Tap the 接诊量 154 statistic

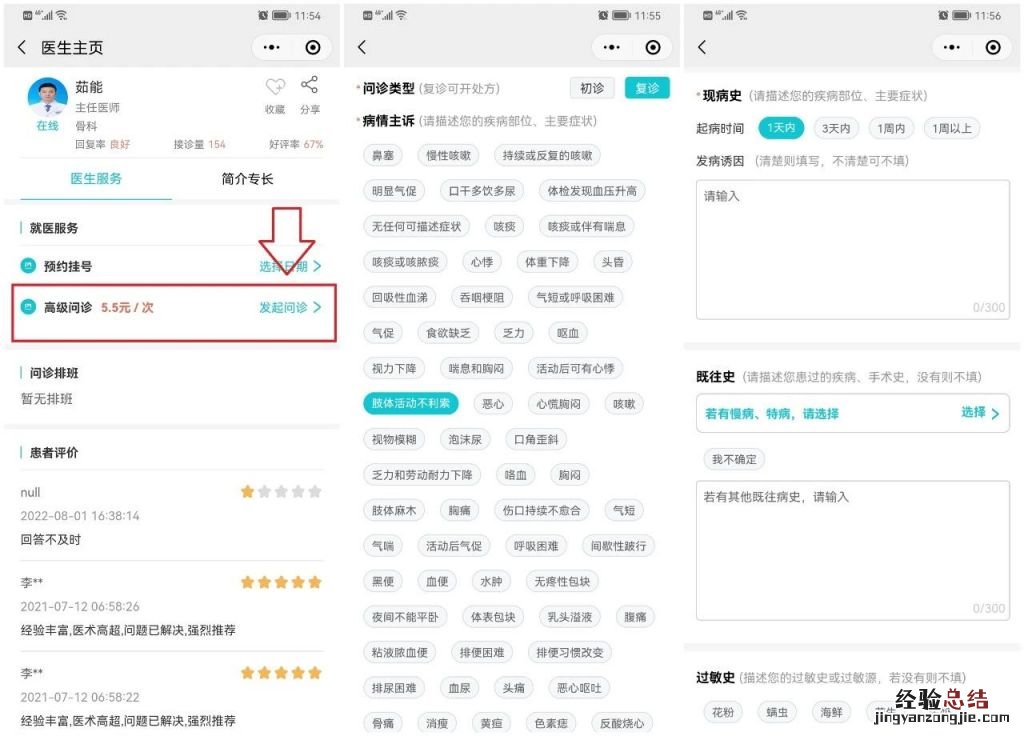(x=199, y=144)
